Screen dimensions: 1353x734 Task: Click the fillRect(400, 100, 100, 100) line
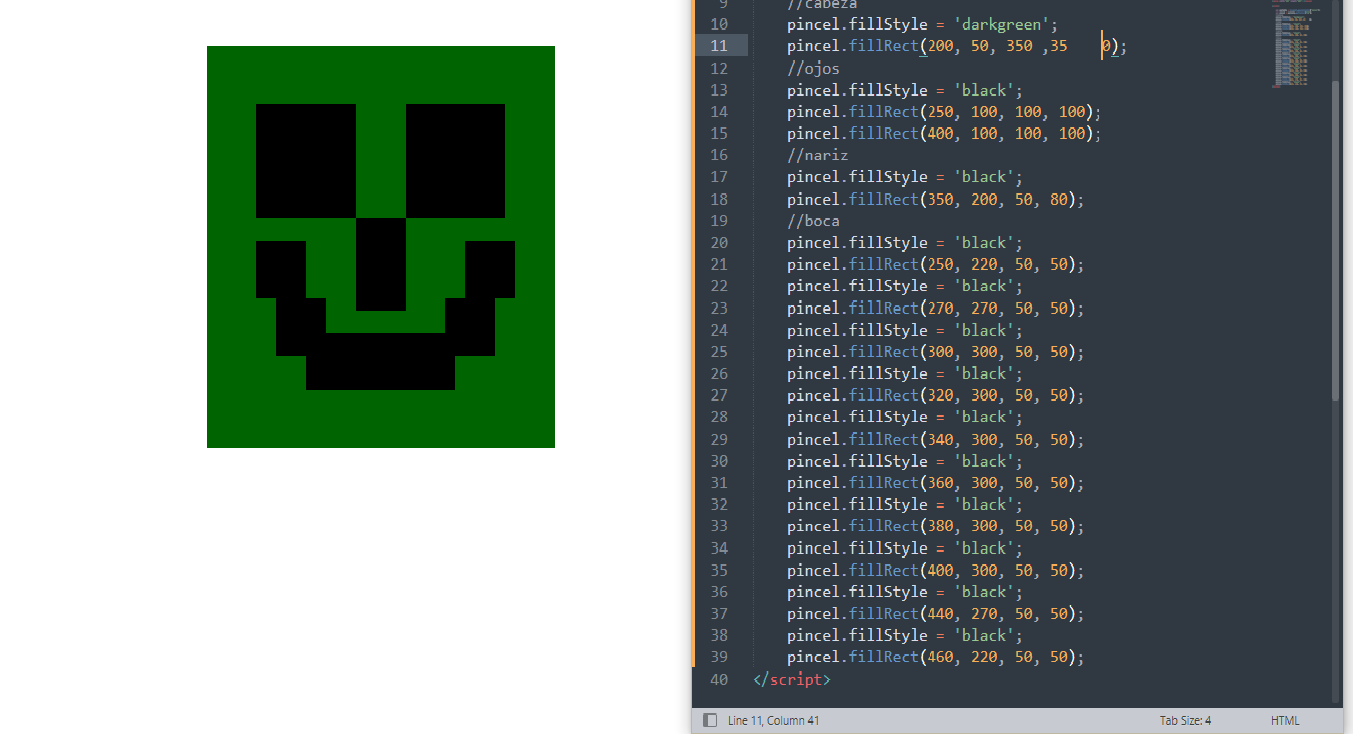coord(944,134)
